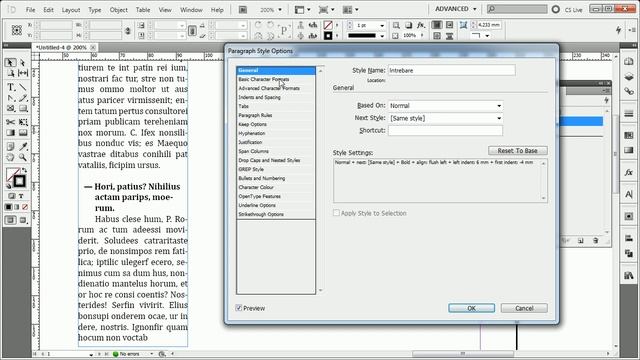Image resolution: width=640 pixels, height=360 pixels.
Task: Click the Shortcut input field
Action: pos(445,131)
